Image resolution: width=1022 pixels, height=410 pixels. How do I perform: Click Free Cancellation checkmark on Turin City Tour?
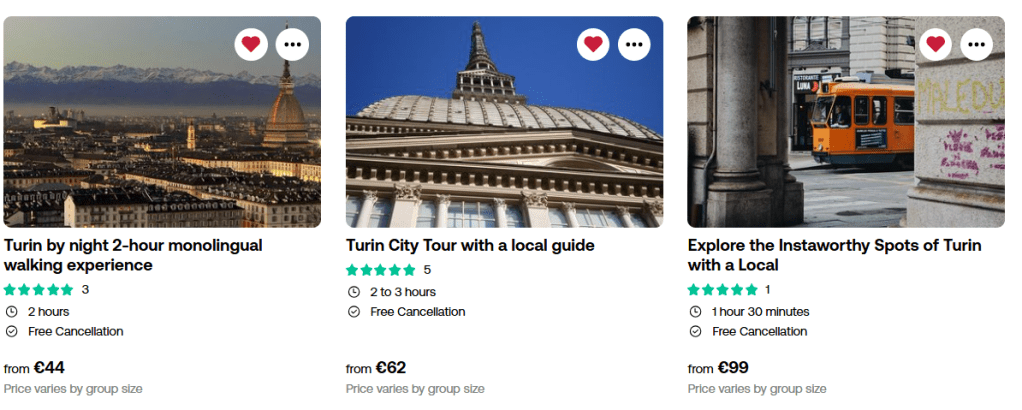point(354,312)
